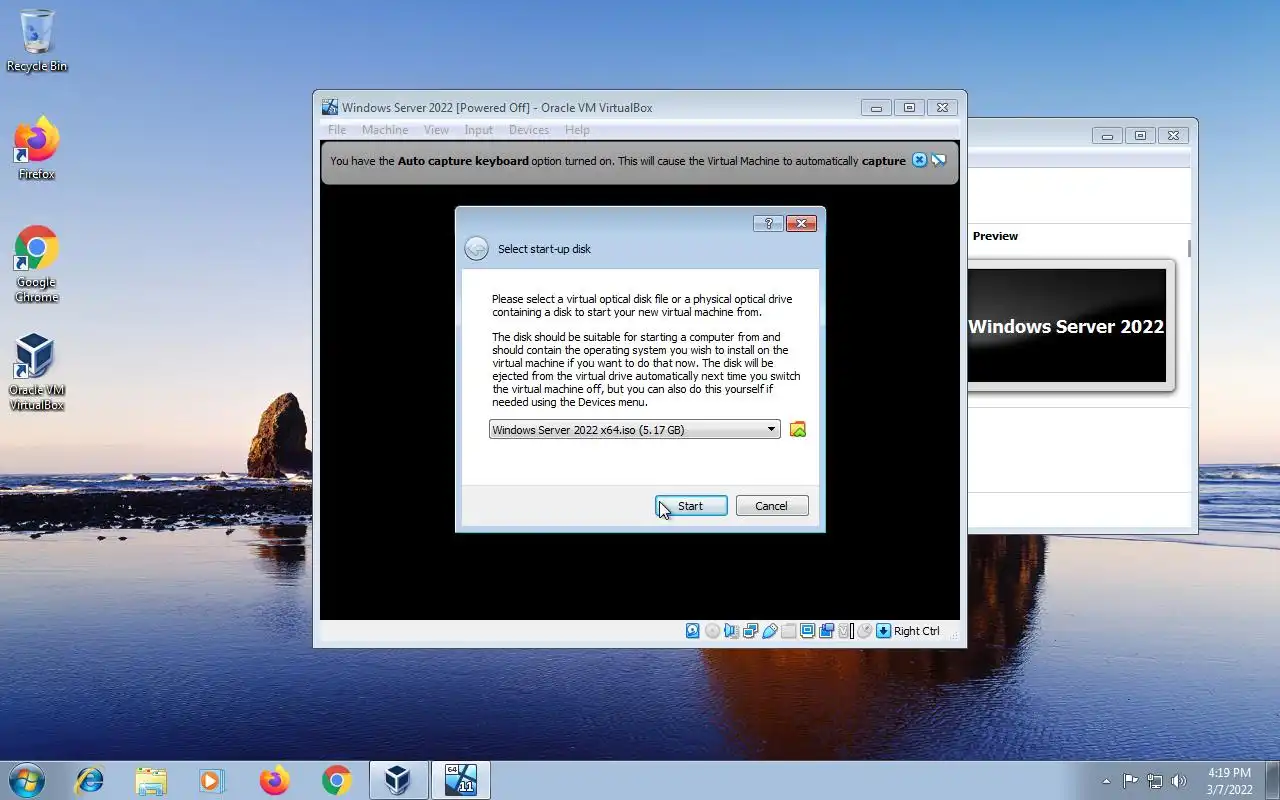Click the help question mark button in dialog

(x=768, y=224)
